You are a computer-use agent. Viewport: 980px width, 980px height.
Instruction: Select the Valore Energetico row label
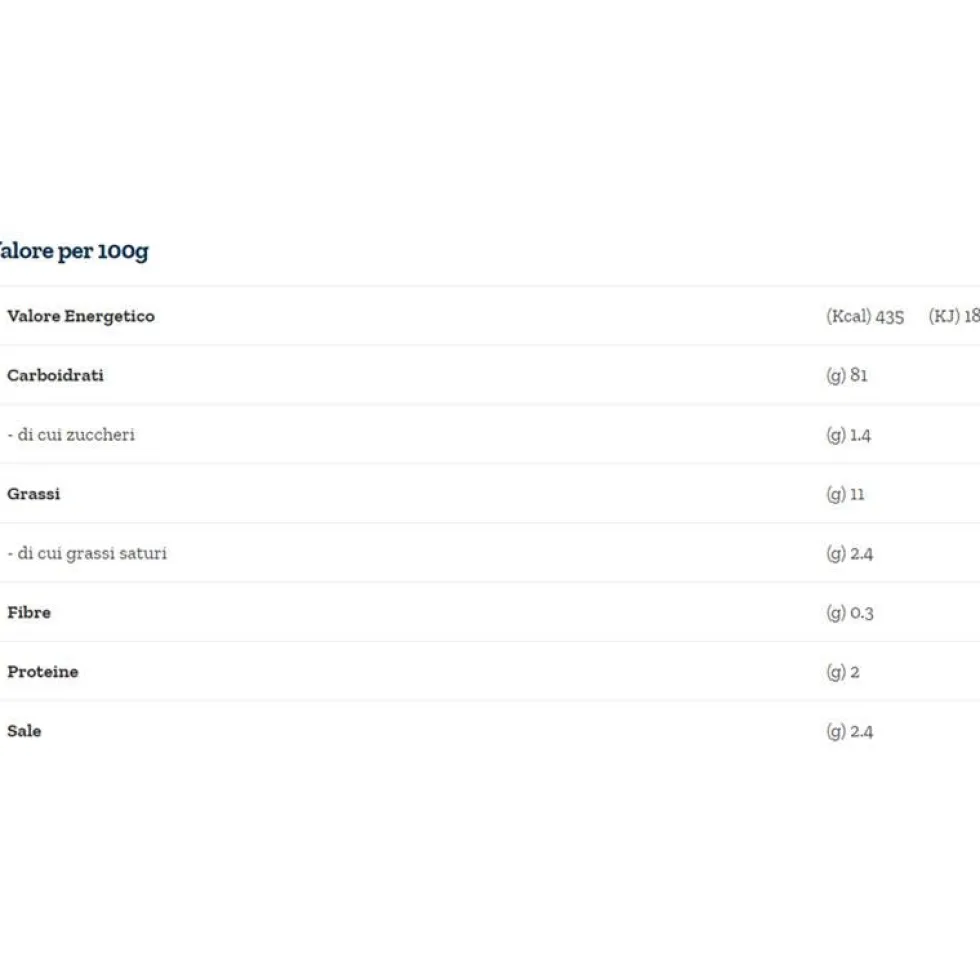[81, 316]
